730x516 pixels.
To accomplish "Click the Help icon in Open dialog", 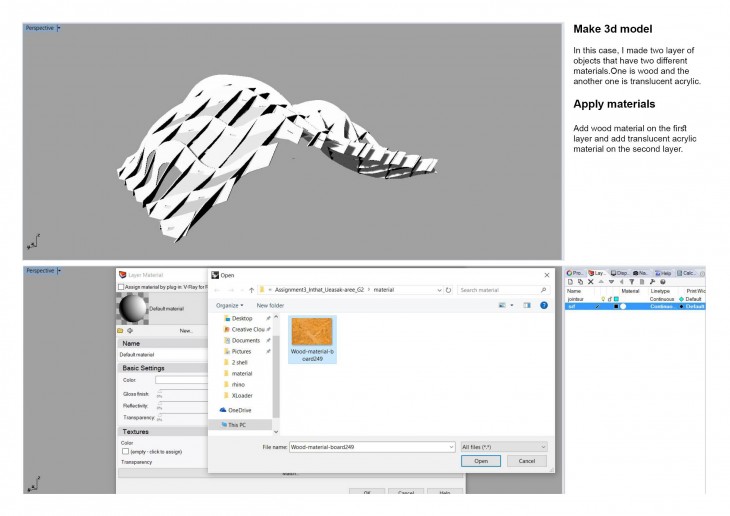I will pos(544,305).
